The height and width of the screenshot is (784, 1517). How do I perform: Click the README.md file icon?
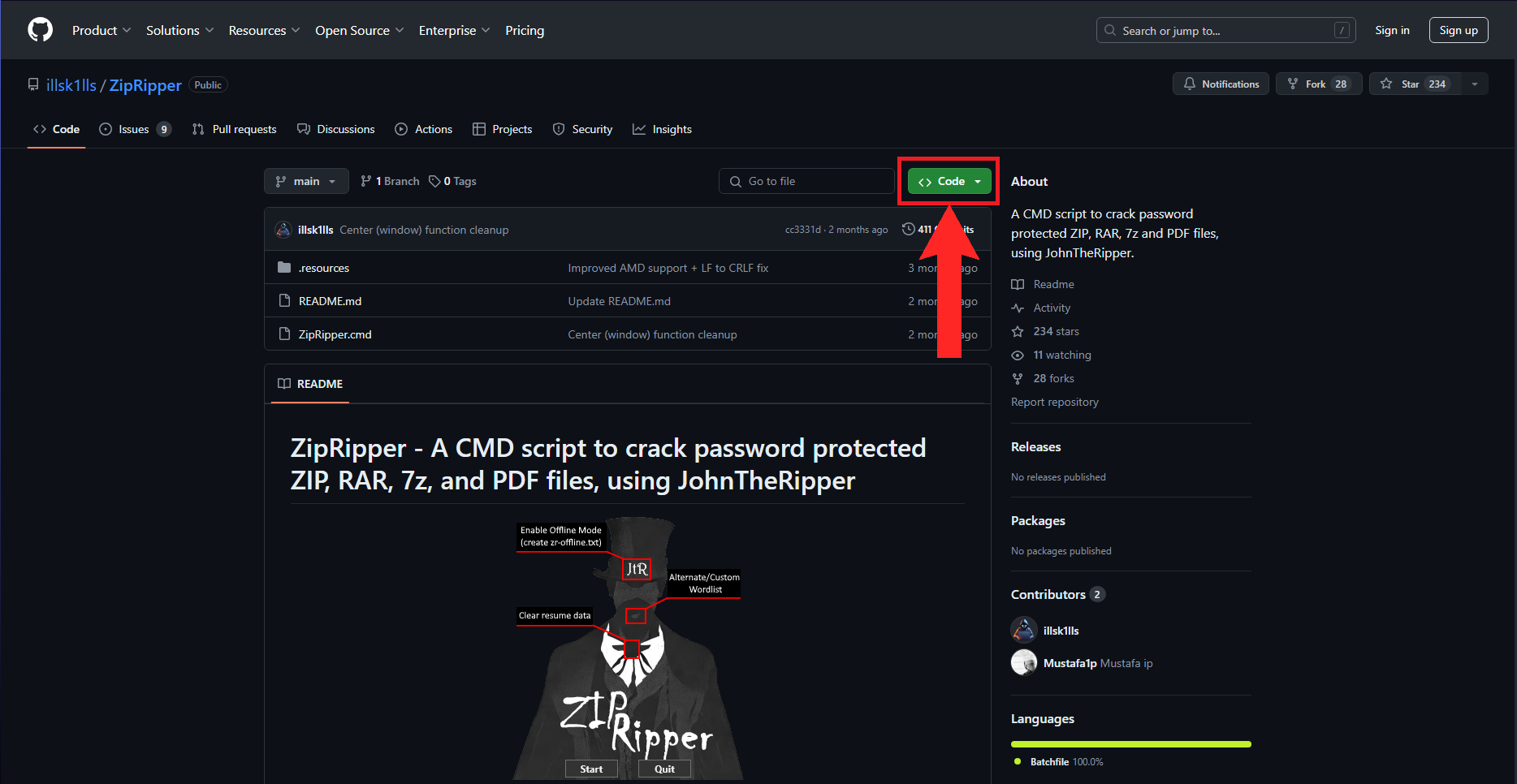click(x=284, y=300)
